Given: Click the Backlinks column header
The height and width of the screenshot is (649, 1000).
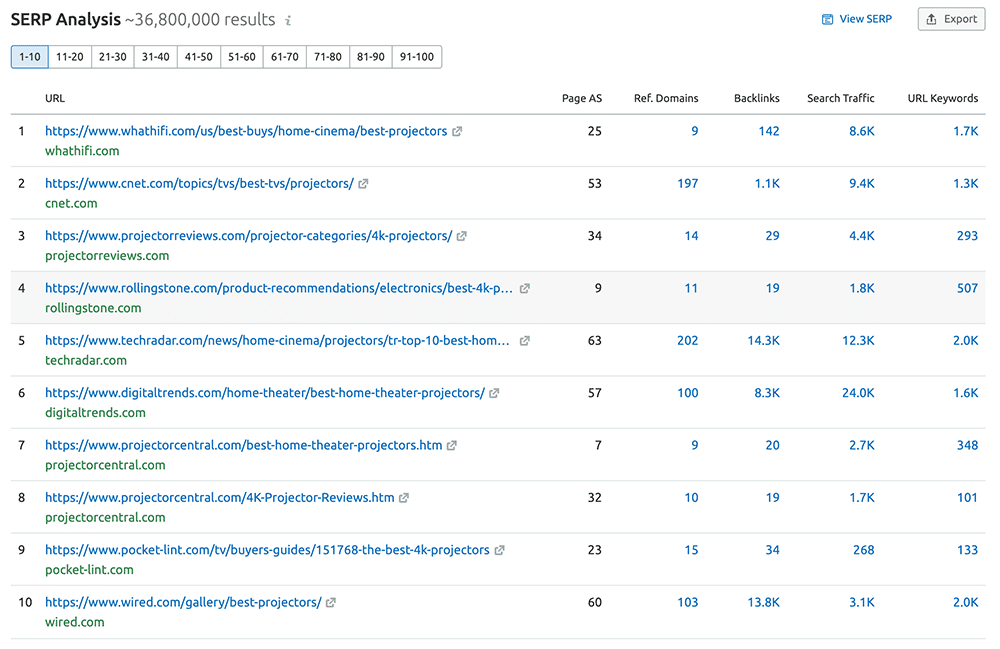Looking at the screenshot, I should pyautogui.click(x=756, y=98).
